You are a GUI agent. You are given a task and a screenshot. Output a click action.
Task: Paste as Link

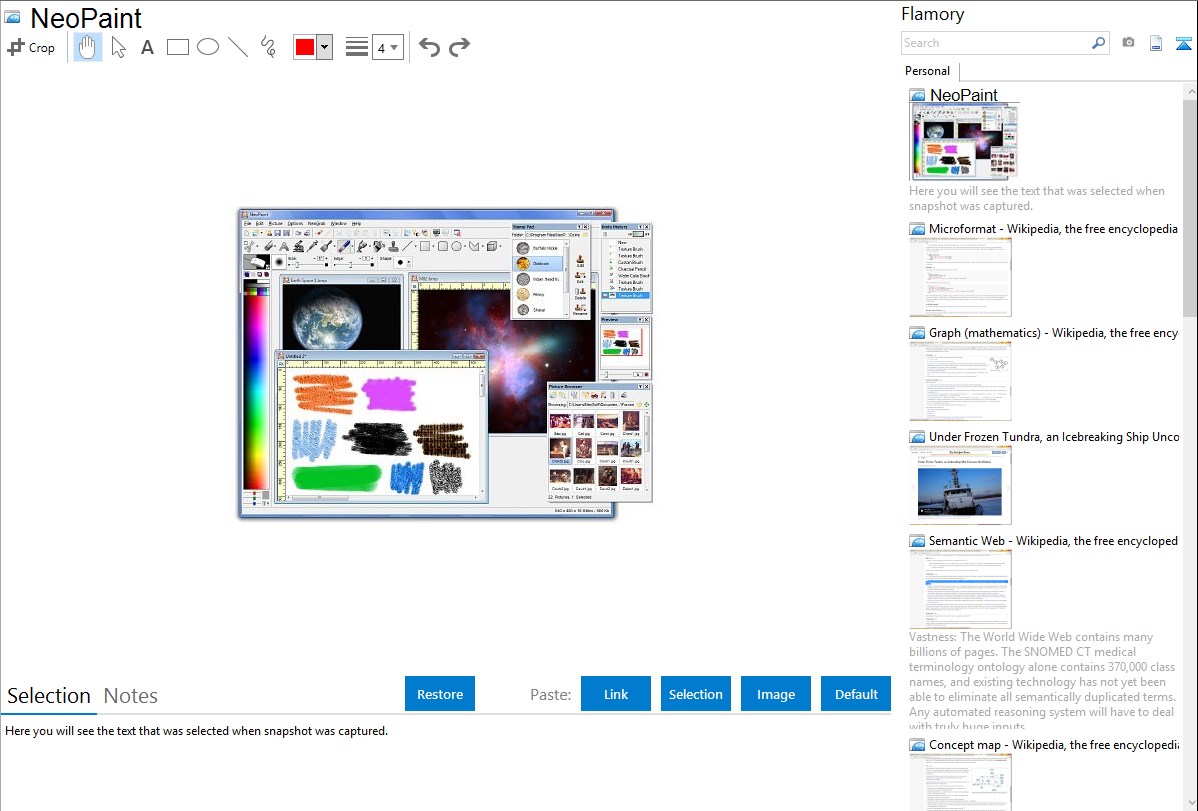(616, 694)
